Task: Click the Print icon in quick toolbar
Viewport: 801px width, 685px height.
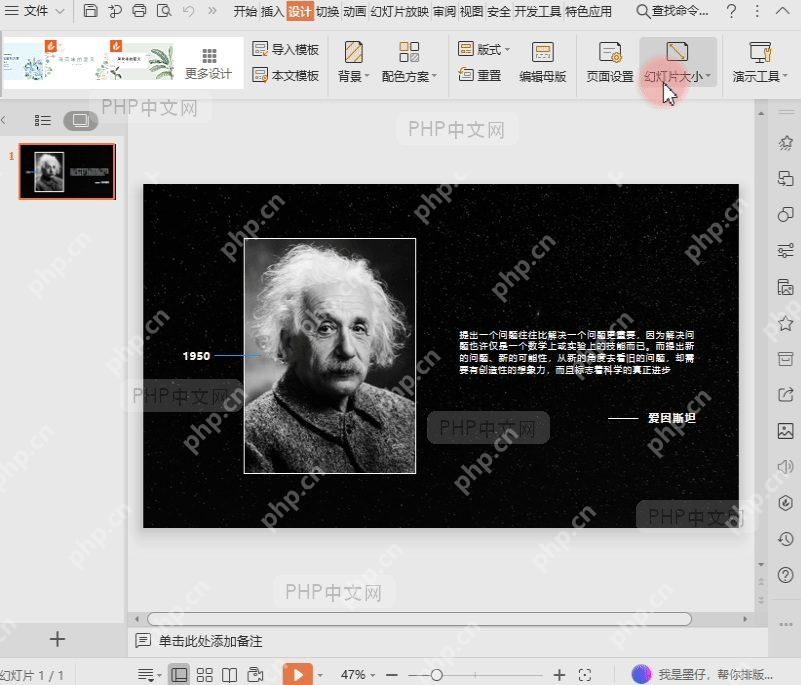Action: (139, 10)
